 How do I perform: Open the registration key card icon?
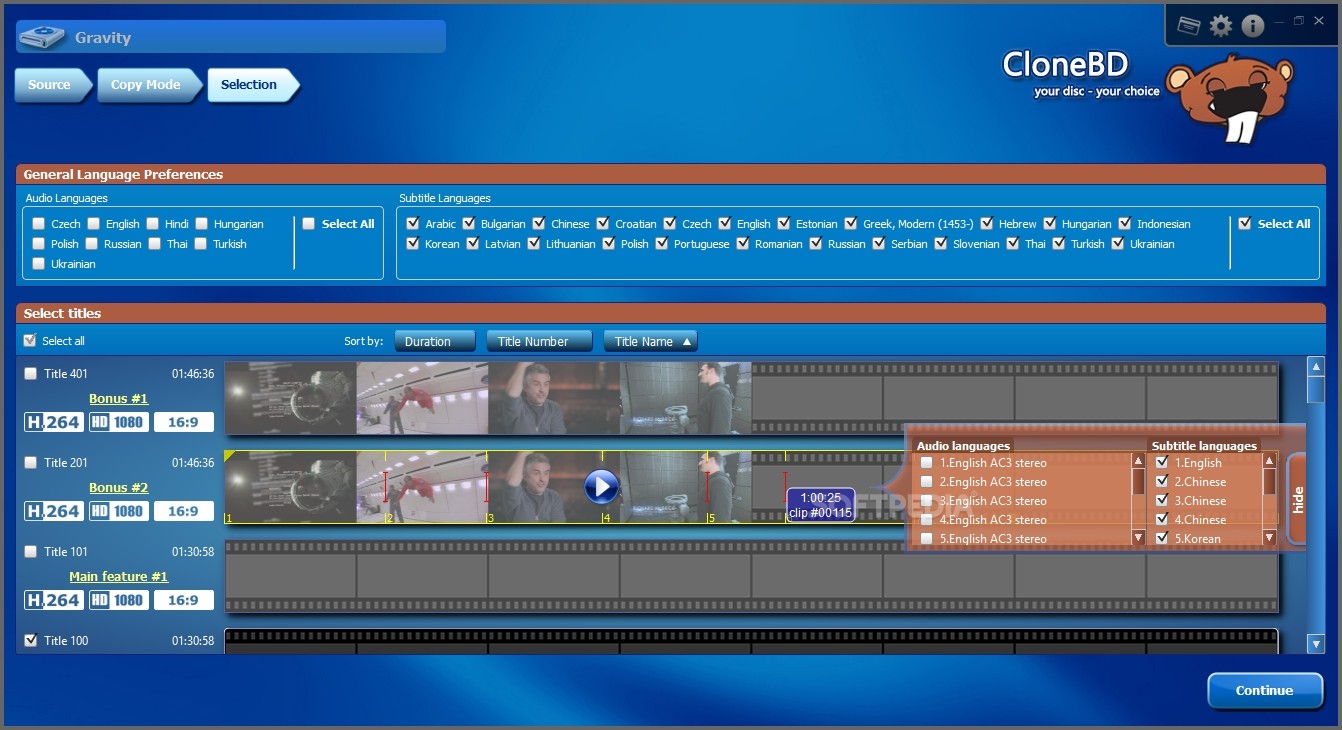click(1189, 26)
